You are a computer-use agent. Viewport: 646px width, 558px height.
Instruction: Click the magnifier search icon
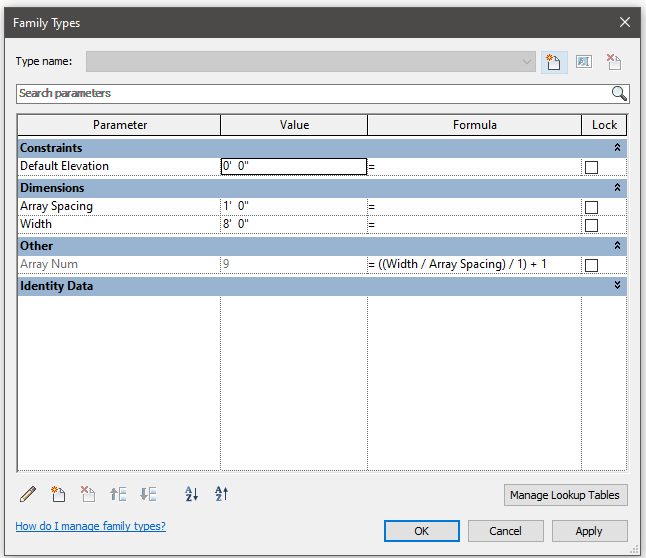[x=619, y=94]
